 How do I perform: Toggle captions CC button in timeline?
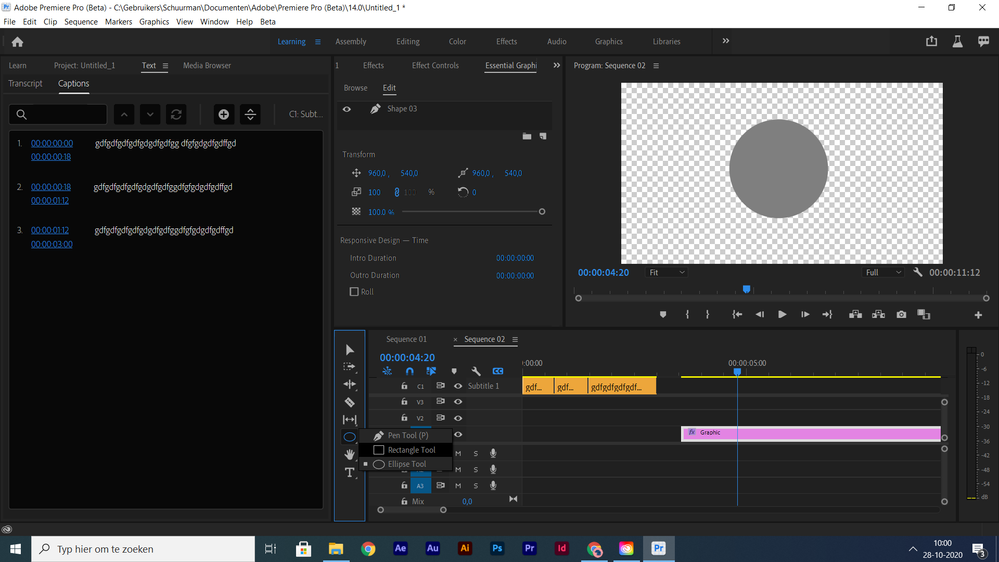498,371
